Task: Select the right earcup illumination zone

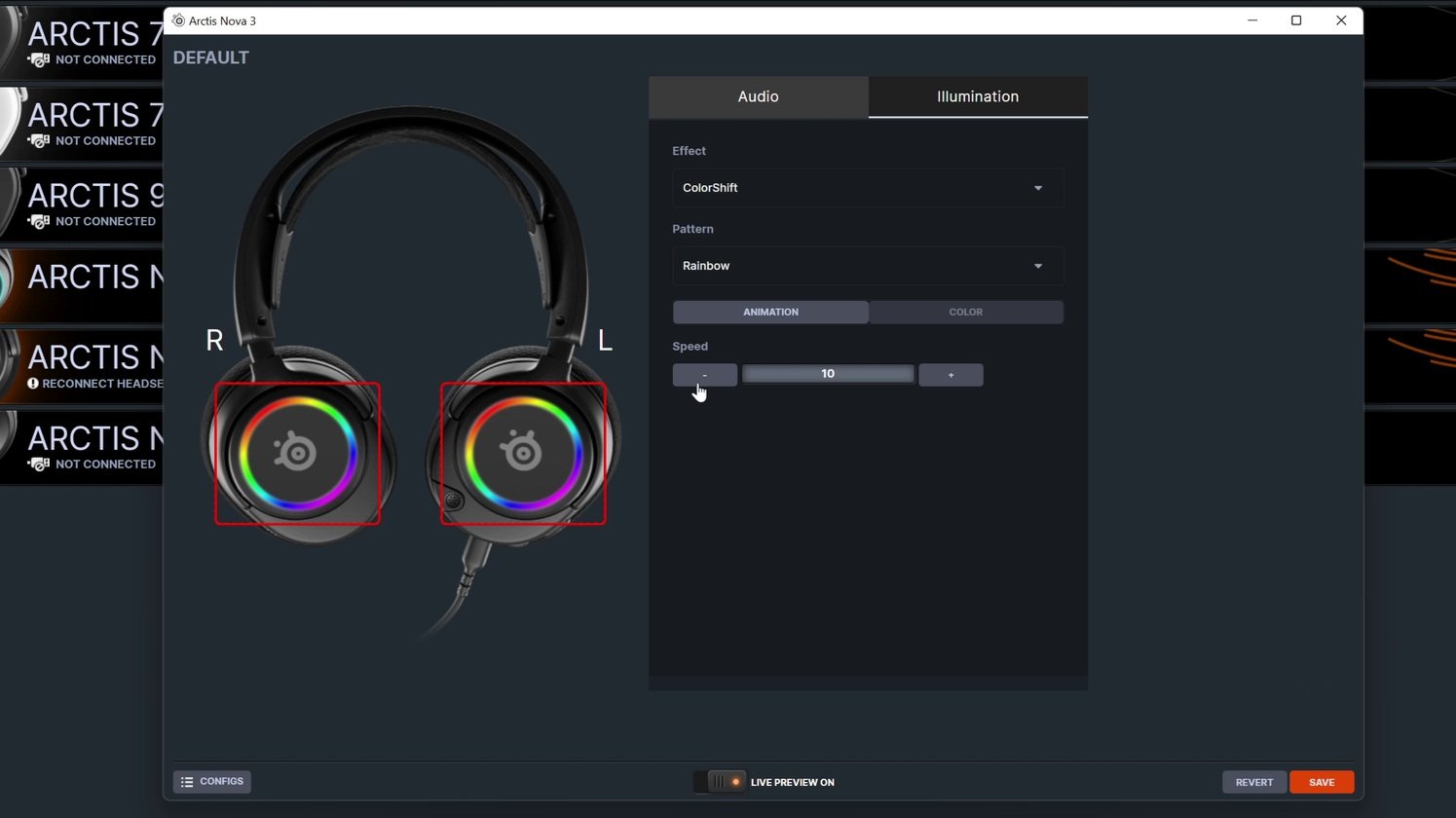Action: click(x=297, y=454)
